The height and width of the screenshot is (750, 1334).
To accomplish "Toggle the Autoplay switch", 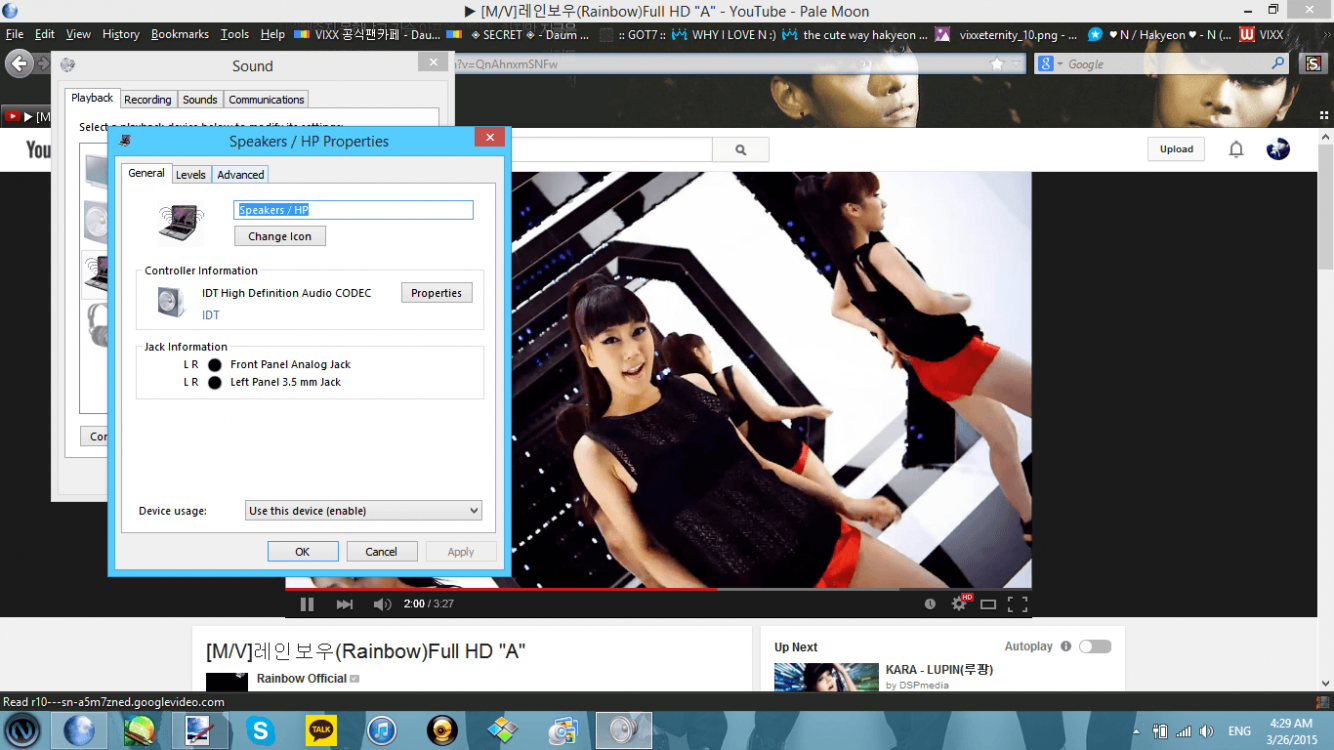I will point(1095,647).
